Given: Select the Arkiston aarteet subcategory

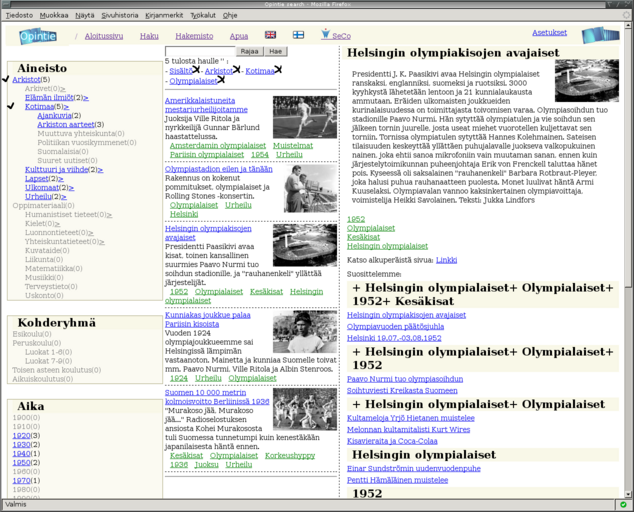Looking at the screenshot, I should [x=66, y=125].
